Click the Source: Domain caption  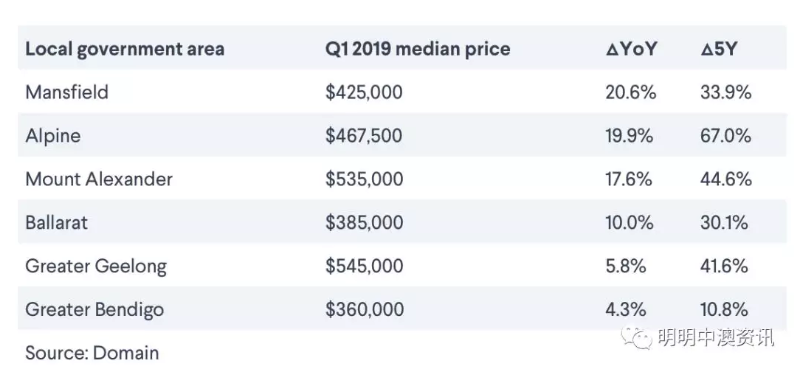(x=92, y=353)
